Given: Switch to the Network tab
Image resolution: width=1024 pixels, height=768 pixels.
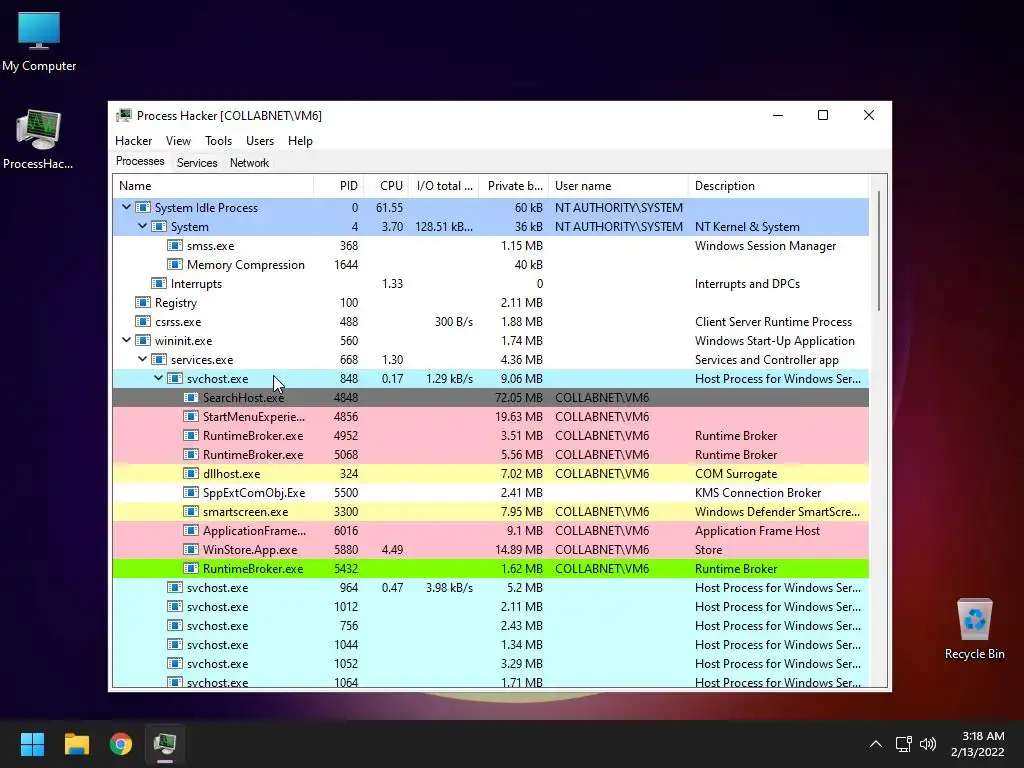Looking at the screenshot, I should pyautogui.click(x=249, y=163).
